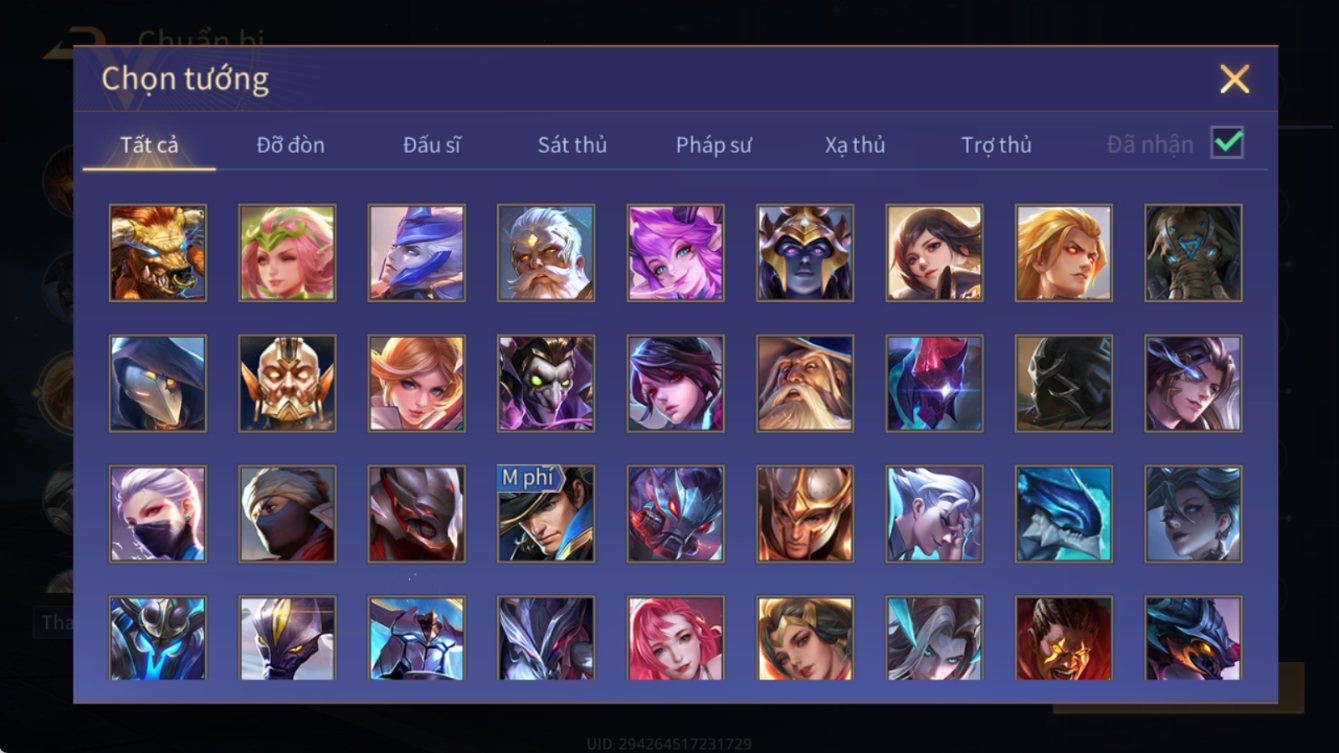
Task: Choose the pink-haired elf hero with leaf crown
Action: click(287, 253)
